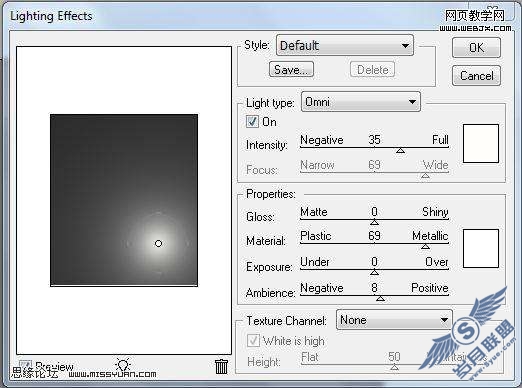The image size is (522, 388).
Task: Click the Cancel button
Action: [x=476, y=76]
